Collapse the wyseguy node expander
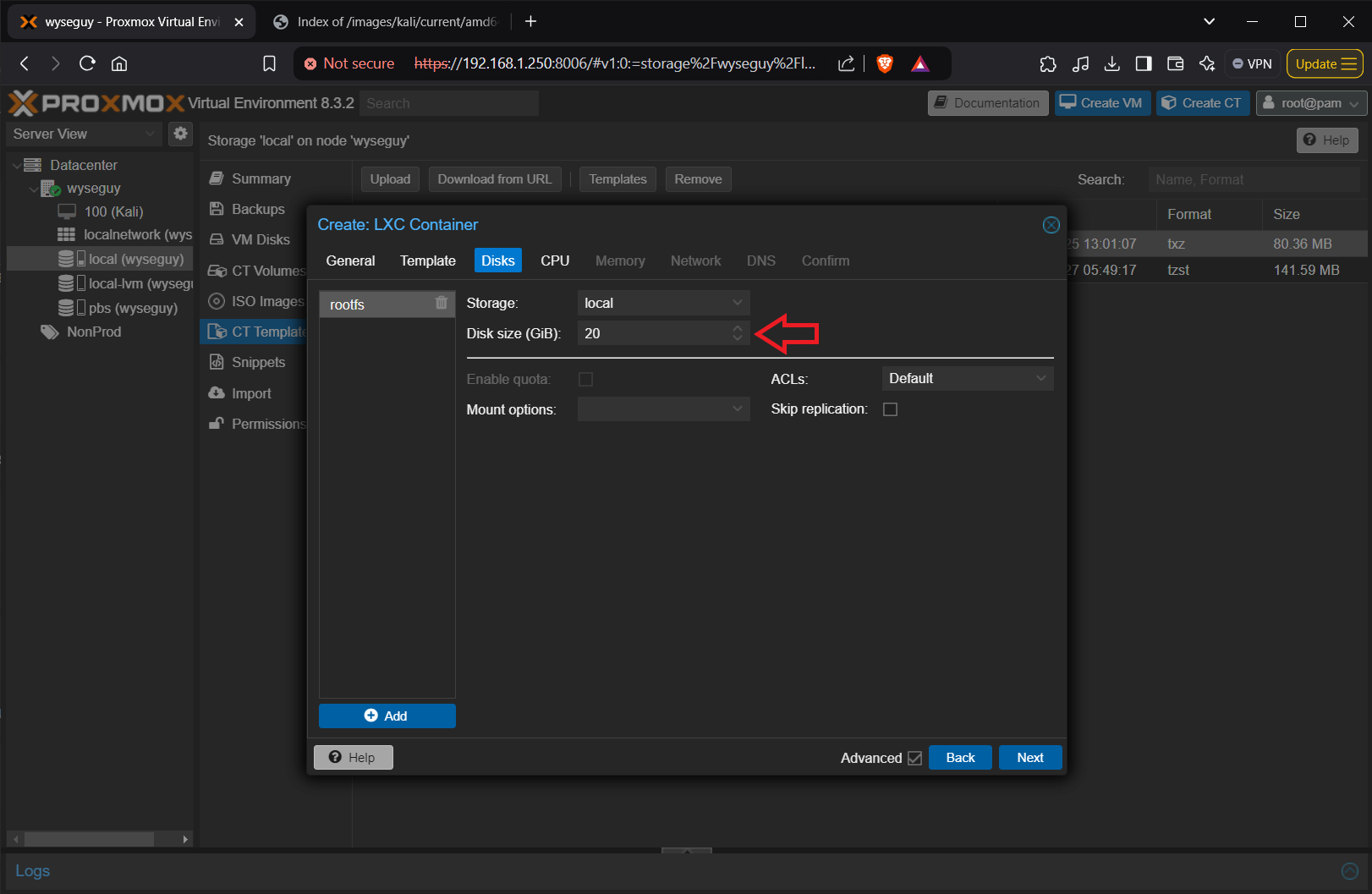The width and height of the screenshot is (1372, 894). tap(33, 189)
